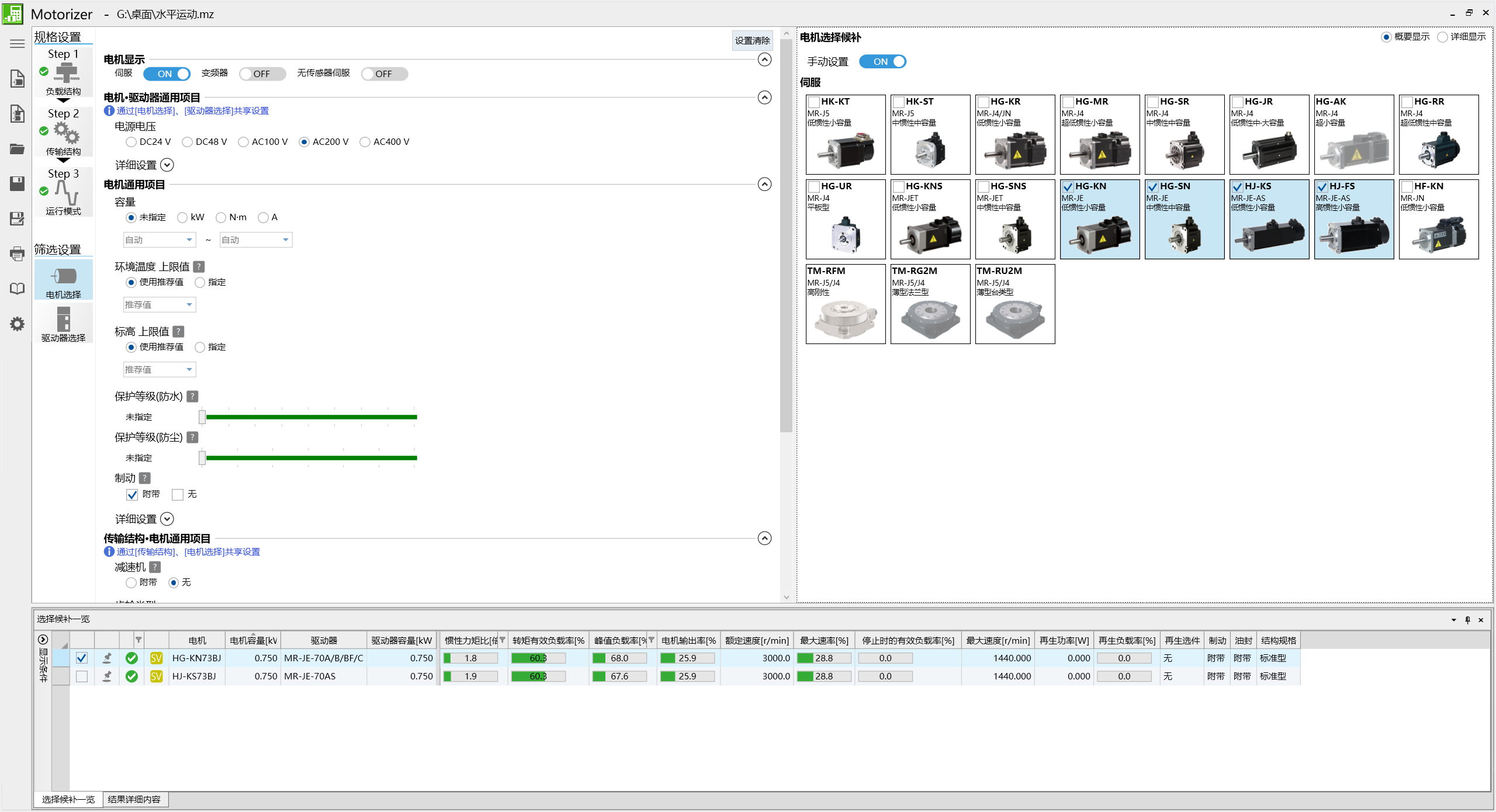Adjust 保护等级(防尘) slider handle
Viewport: 1496px width, 812px height.
(x=202, y=458)
